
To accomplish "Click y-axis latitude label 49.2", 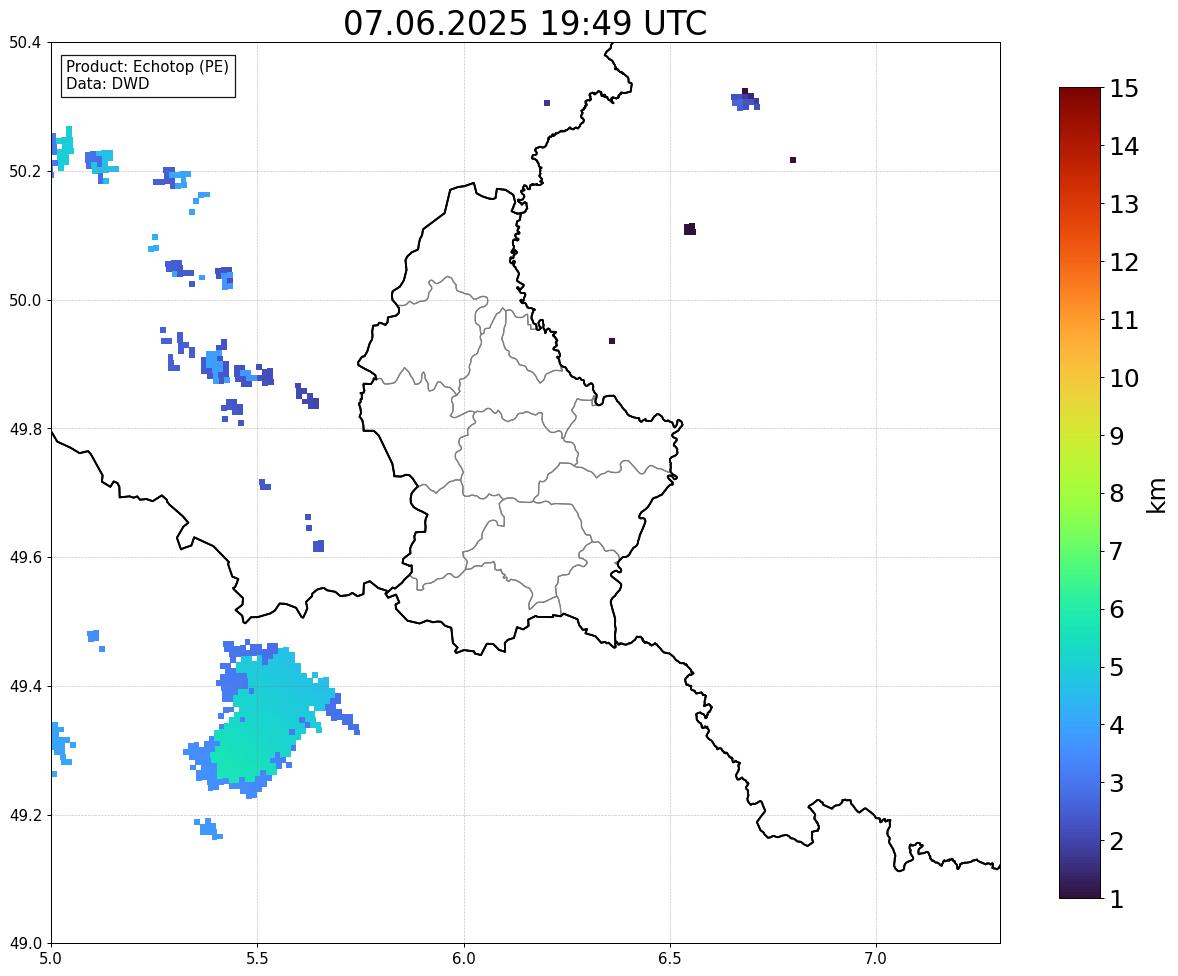I will (x=24, y=815).
